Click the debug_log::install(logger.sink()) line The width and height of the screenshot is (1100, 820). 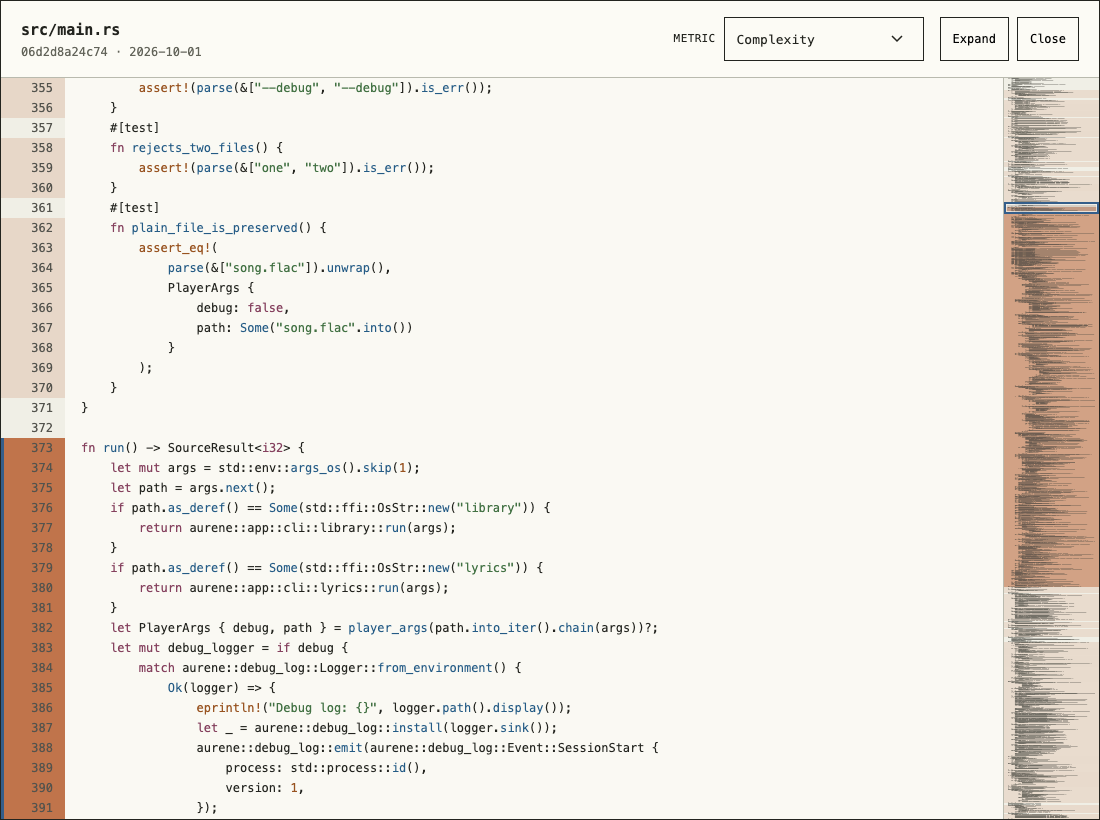pyautogui.click(x=377, y=727)
